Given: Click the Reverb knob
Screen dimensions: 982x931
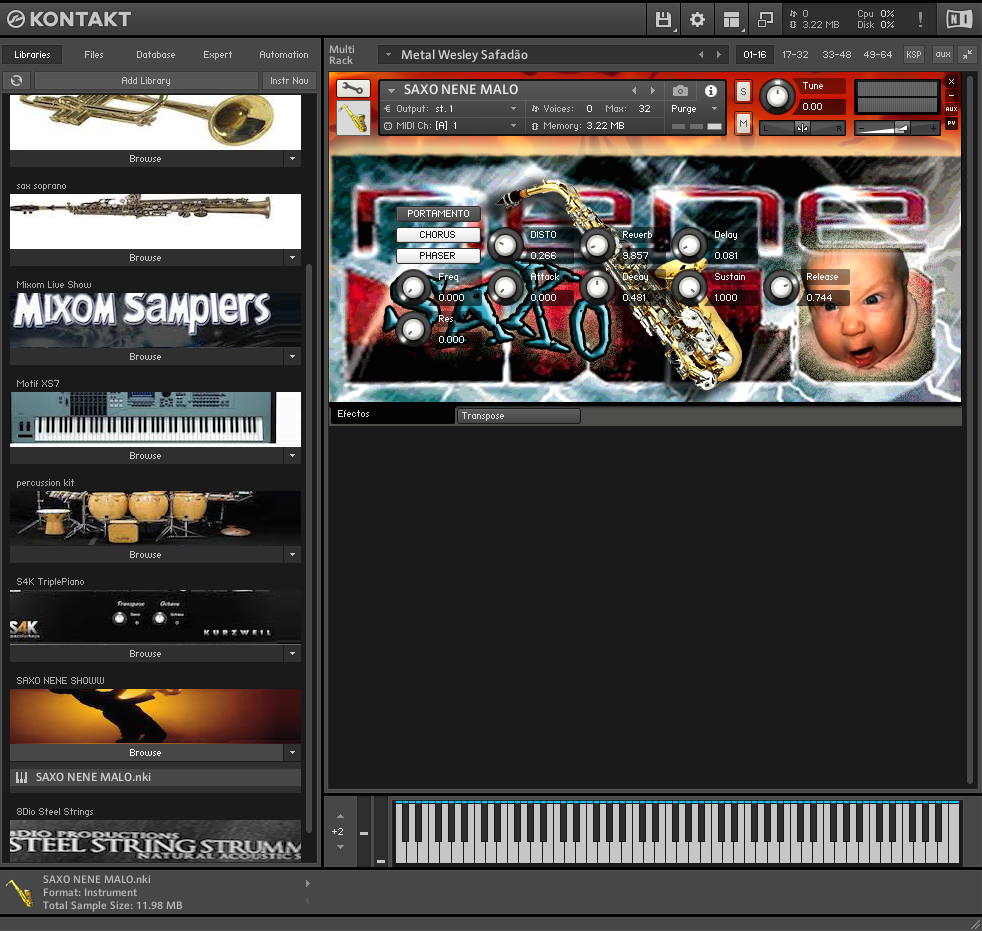Looking at the screenshot, I should 596,245.
